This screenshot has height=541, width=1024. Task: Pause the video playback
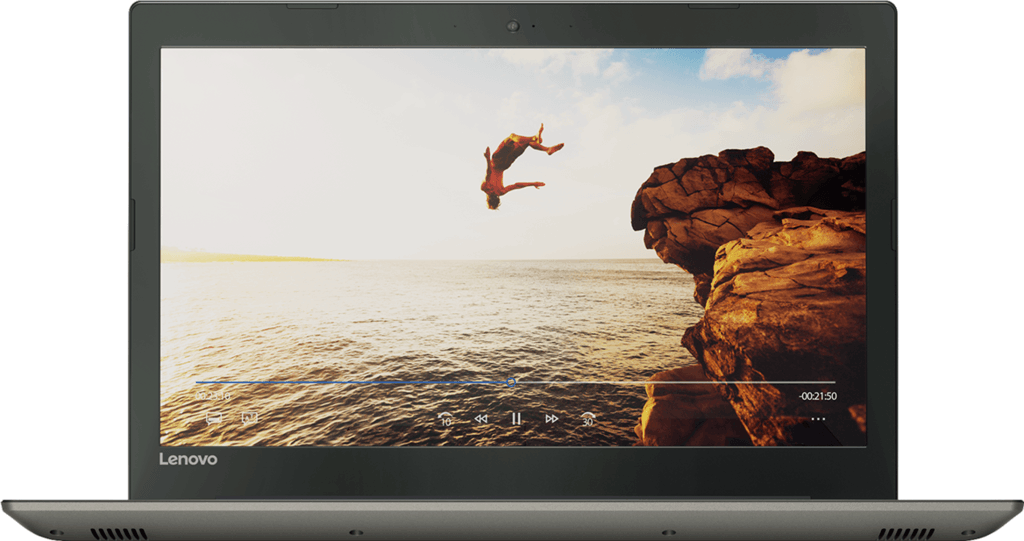[x=516, y=418]
